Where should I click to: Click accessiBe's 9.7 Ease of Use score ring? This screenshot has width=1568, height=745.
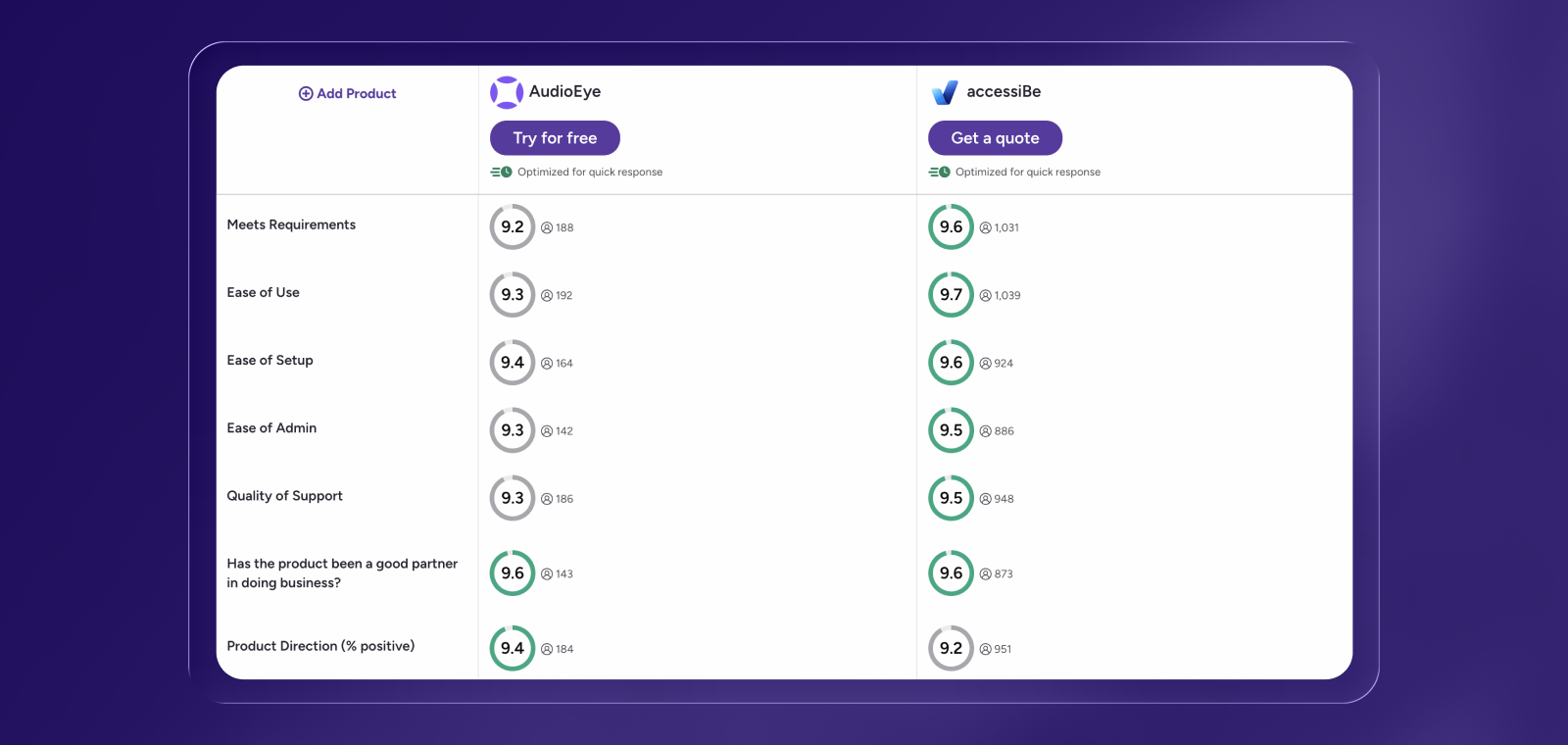tap(950, 294)
